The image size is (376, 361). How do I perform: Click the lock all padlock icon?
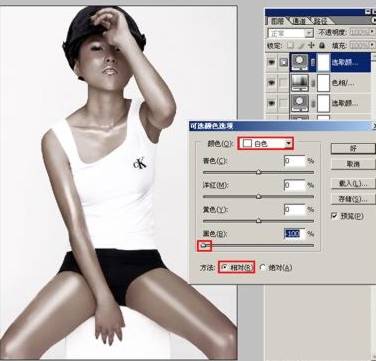[x=322, y=45]
